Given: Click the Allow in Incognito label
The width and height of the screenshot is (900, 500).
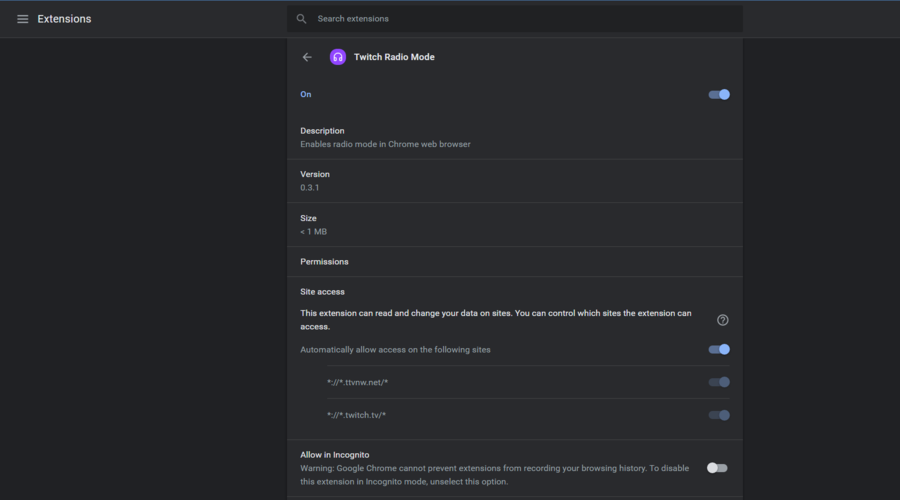Looking at the screenshot, I should point(335,455).
